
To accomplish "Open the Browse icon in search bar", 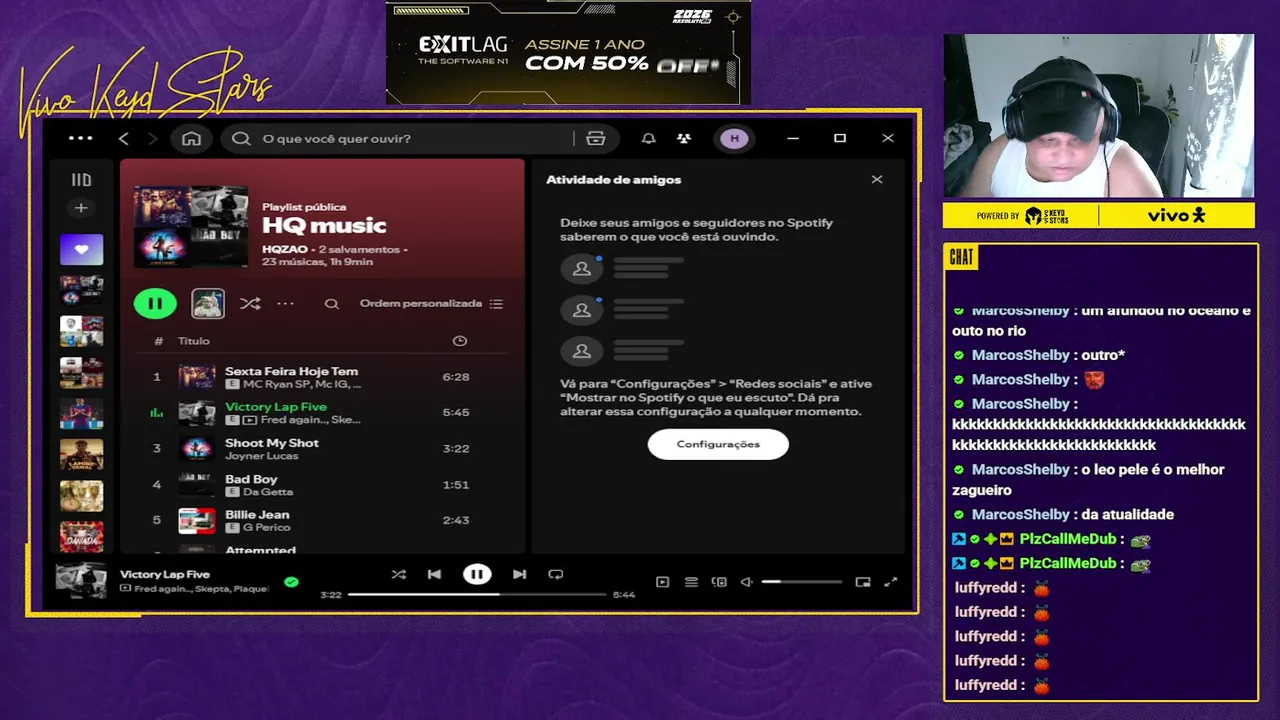I will point(596,138).
